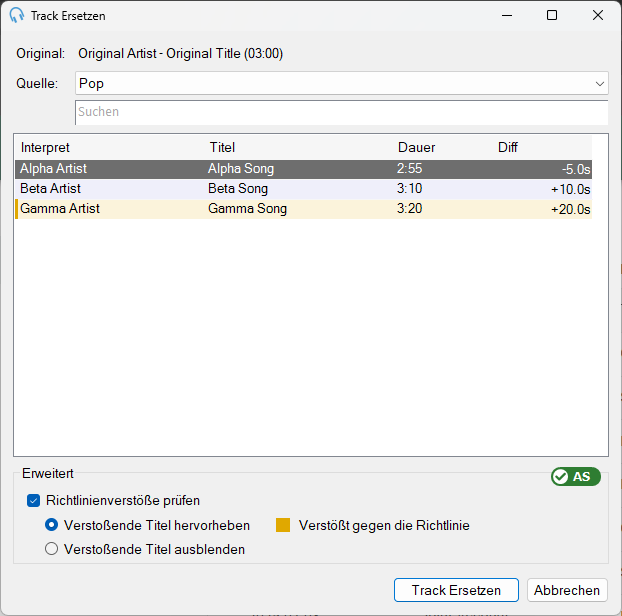Focus the Suchen search field
Screen dimensions: 622x616
click(342, 112)
